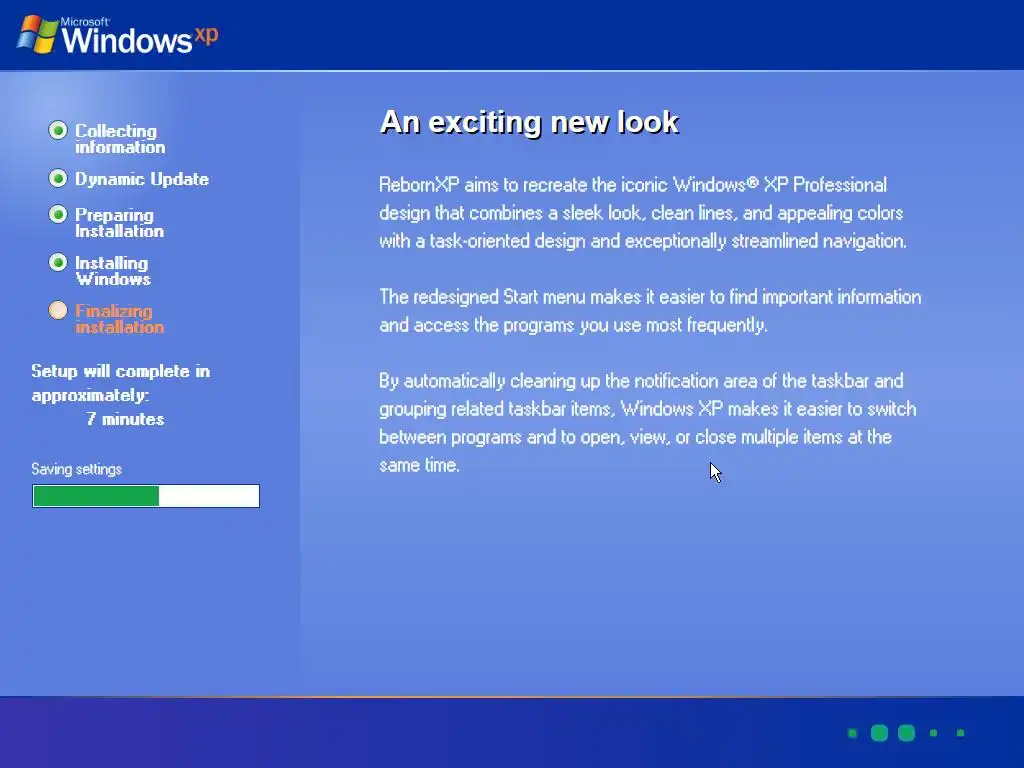The image size is (1024, 768).
Task: Click the paragraph starting 'RebornXP aims to recreate'
Action: click(x=643, y=213)
